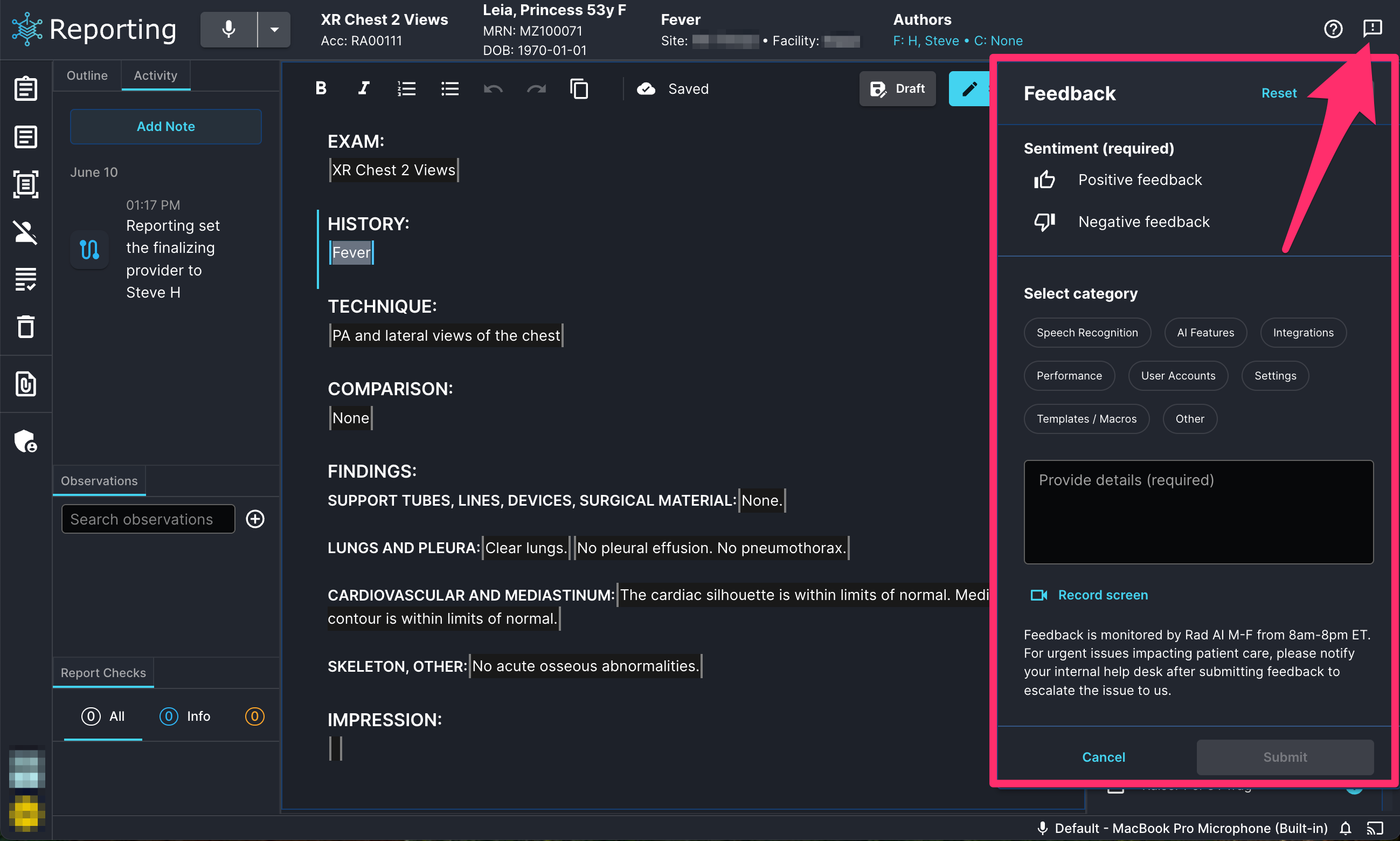Image resolution: width=1400 pixels, height=841 pixels.
Task: Click the bell notification icon in status bar
Action: tap(1346, 828)
